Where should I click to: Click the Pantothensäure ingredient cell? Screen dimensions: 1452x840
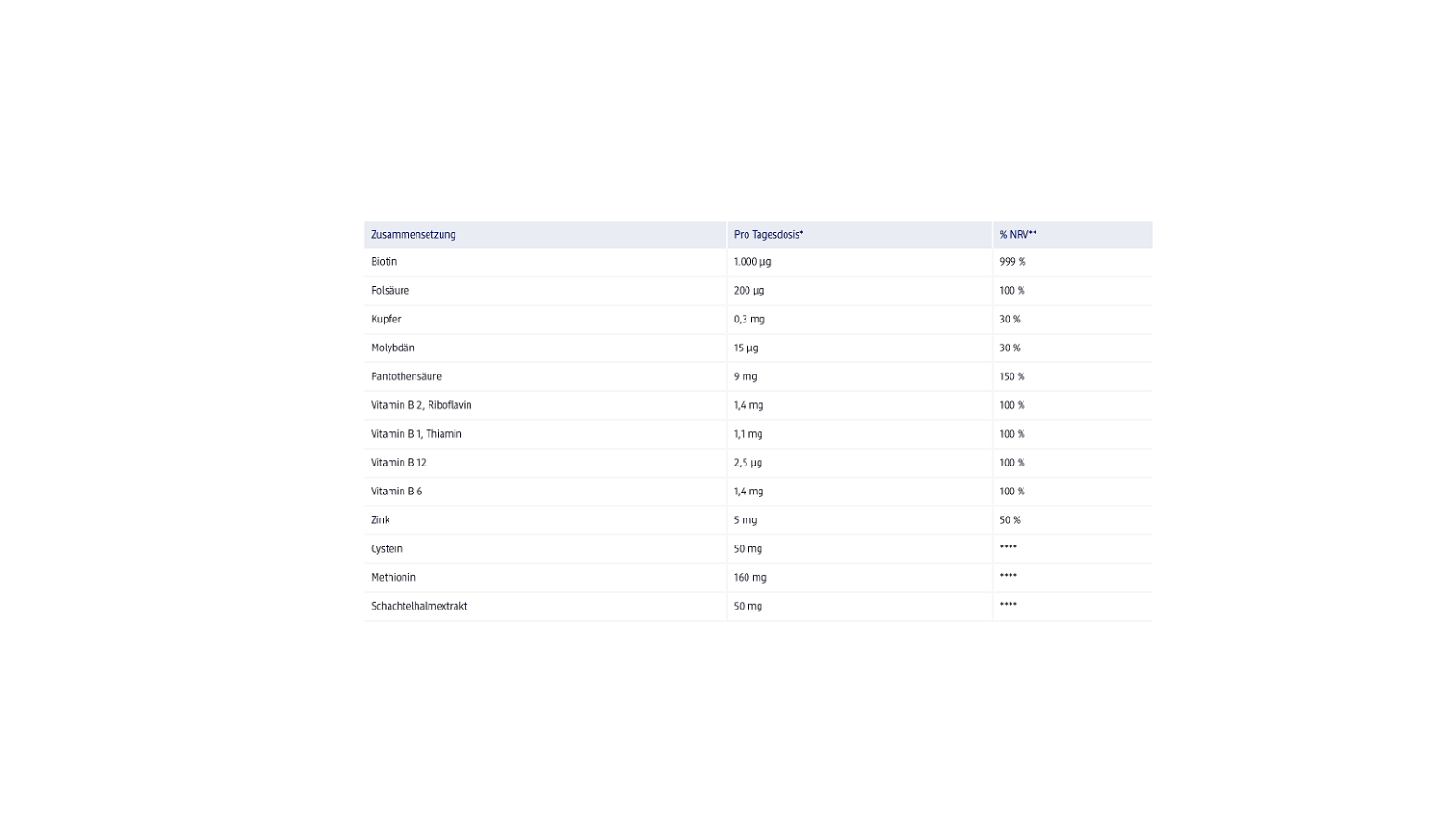406,377
